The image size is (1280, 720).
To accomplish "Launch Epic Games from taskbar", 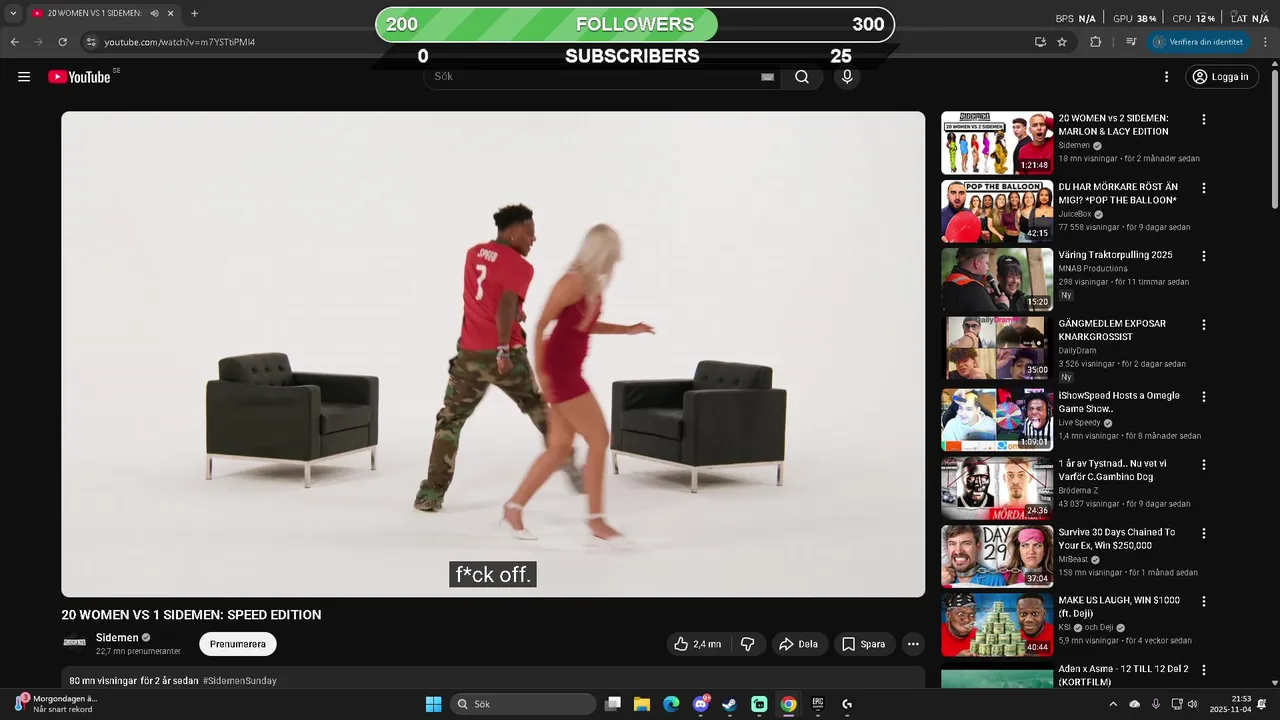I will (817, 704).
